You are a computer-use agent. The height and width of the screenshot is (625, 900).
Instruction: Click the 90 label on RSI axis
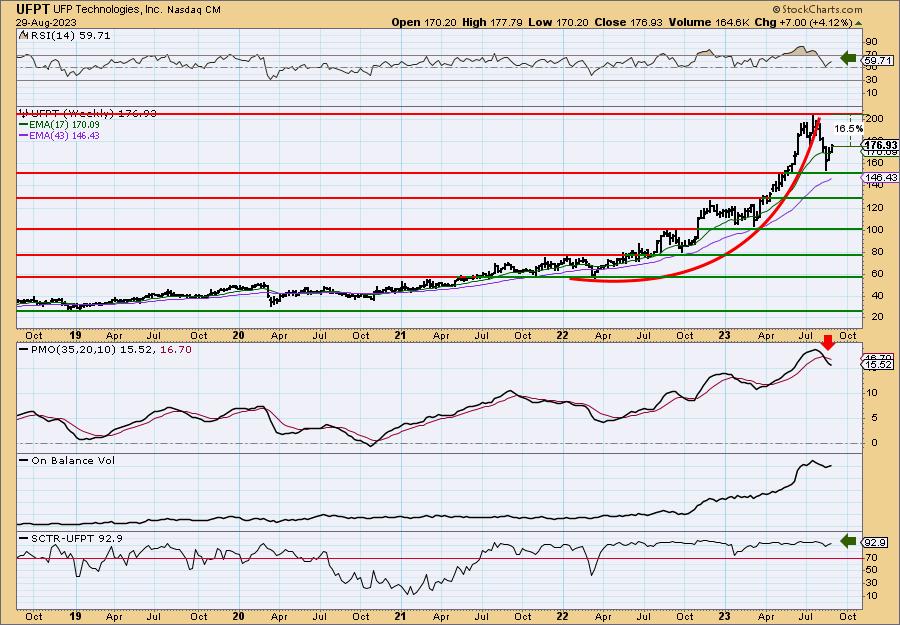(872, 42)
